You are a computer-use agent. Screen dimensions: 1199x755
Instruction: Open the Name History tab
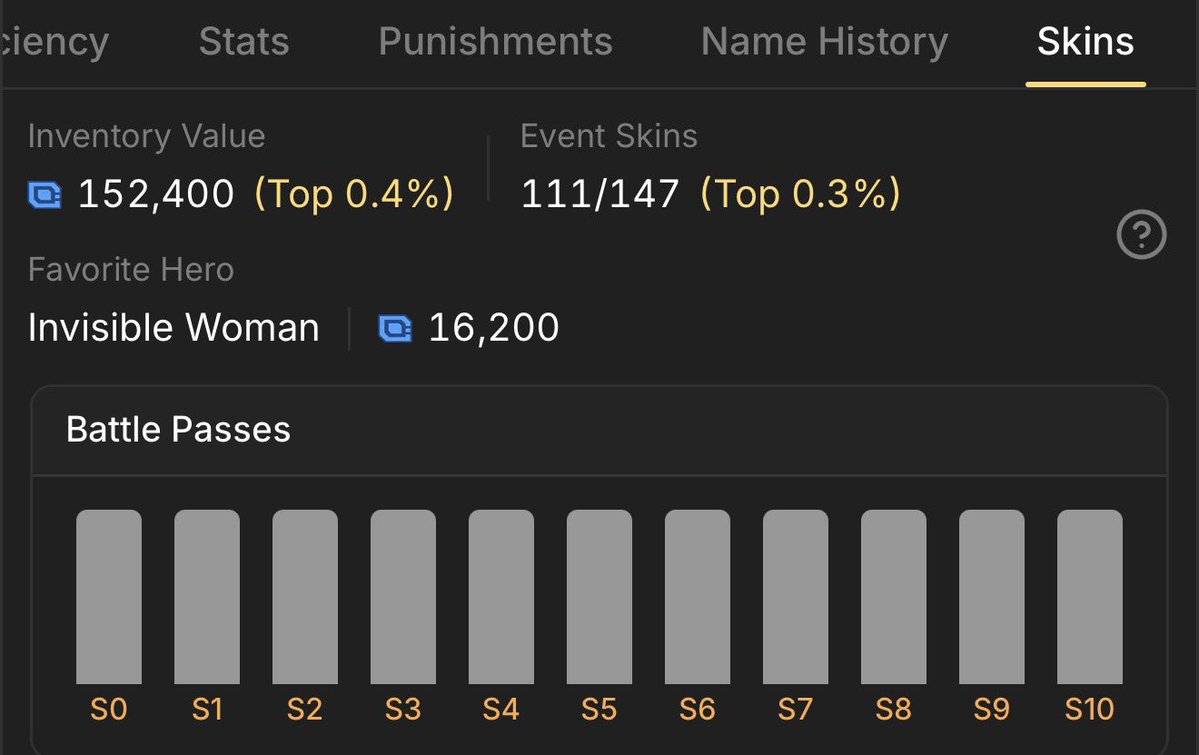click(x=824, y=41)
